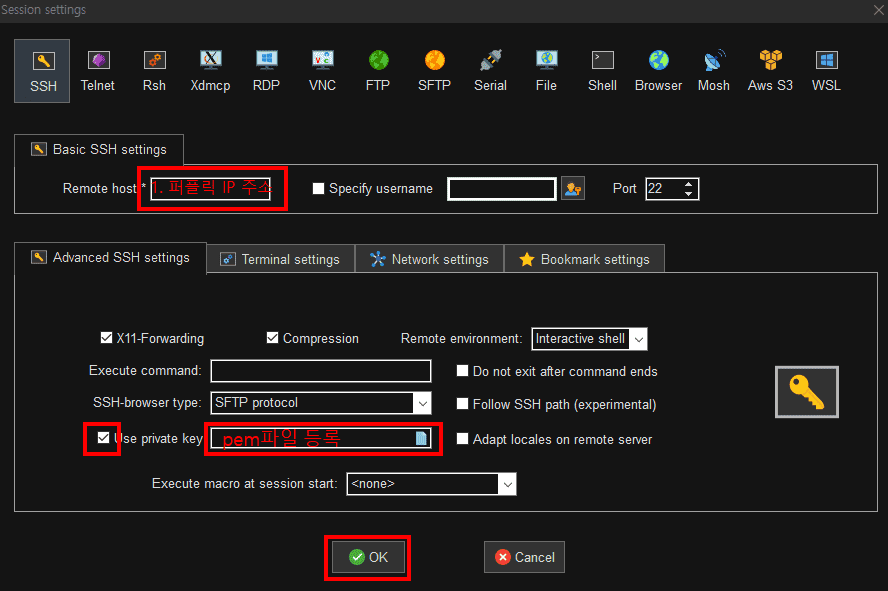Viewport: 888px width, 591px height.
Task: Choose the Mosh session icon
Action: 714,71
